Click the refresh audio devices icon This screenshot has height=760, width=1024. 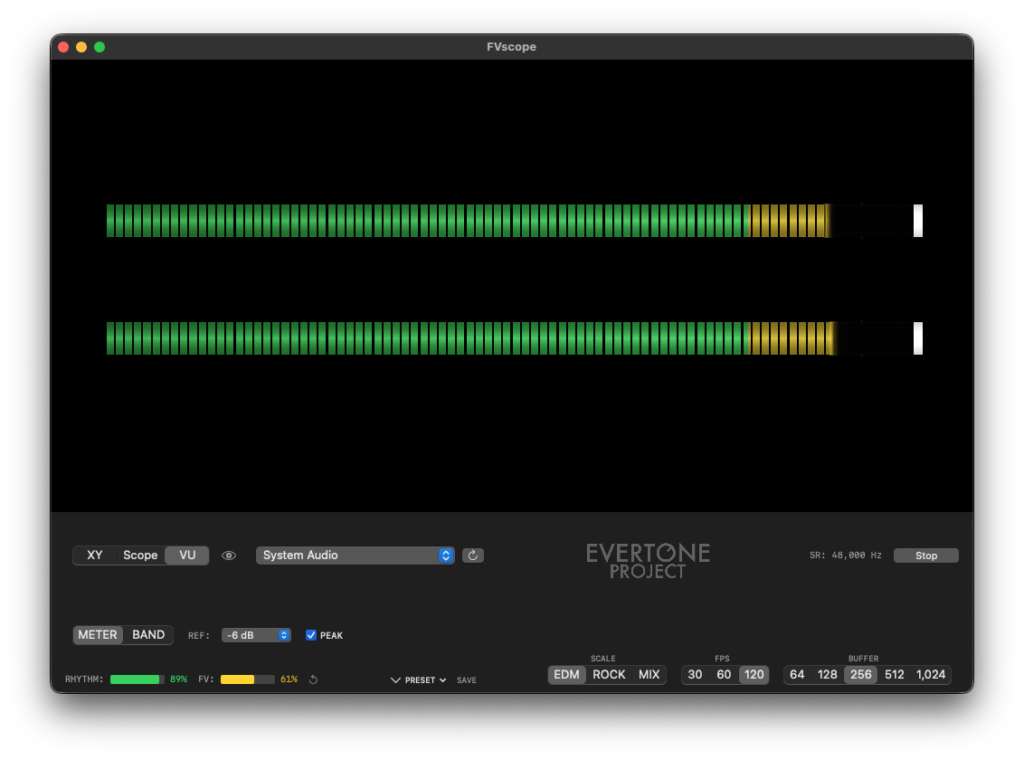point(473,555)
